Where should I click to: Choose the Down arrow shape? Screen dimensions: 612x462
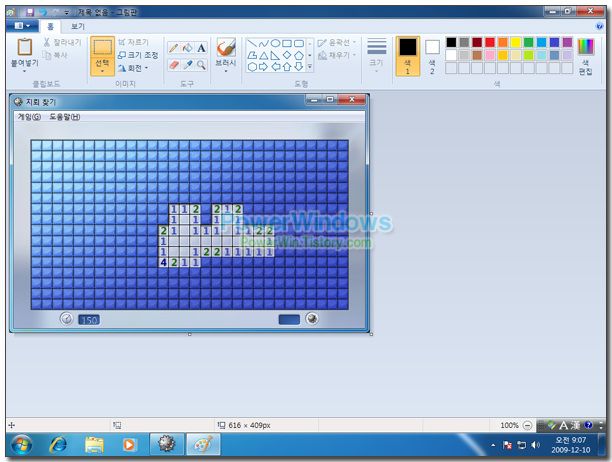tap(299, 67)
